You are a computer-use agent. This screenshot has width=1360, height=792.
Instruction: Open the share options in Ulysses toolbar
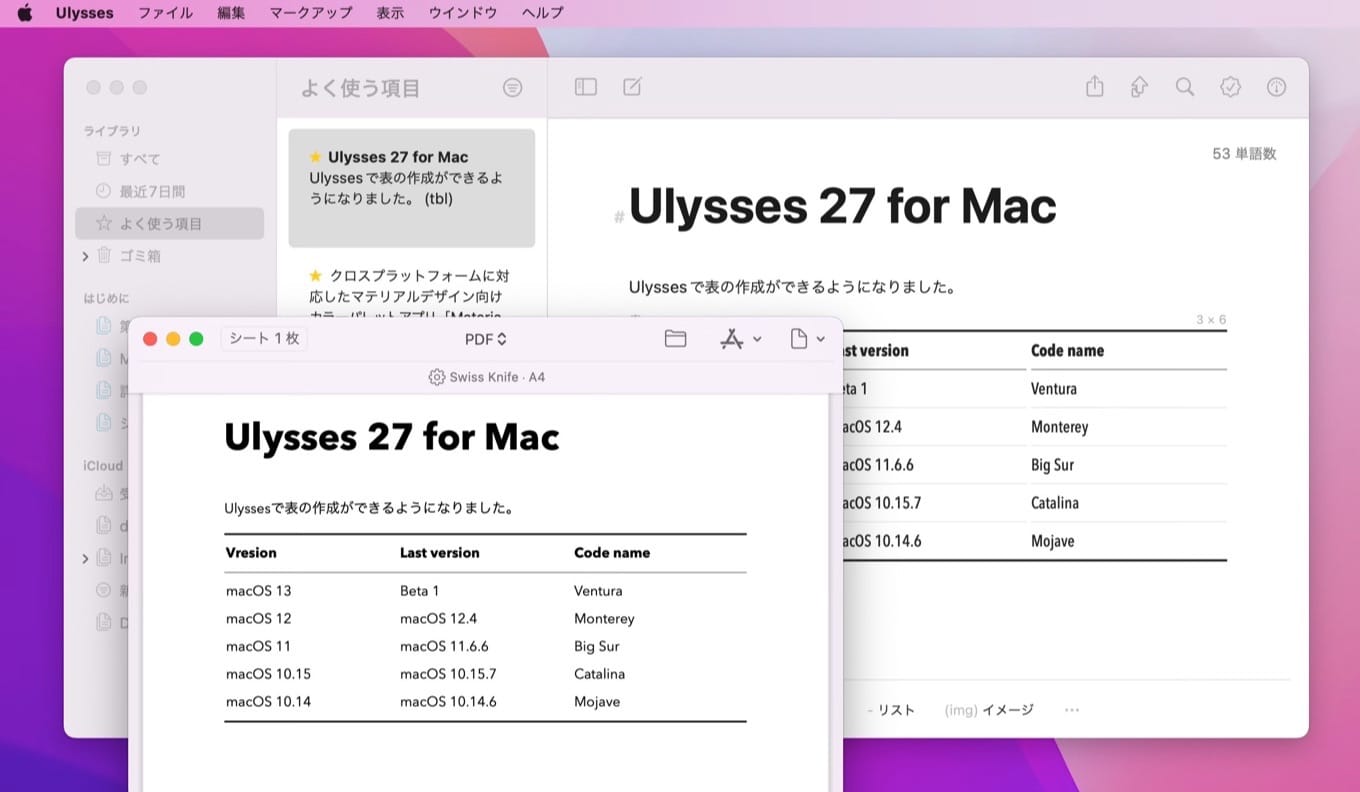tap(1093, 87)
